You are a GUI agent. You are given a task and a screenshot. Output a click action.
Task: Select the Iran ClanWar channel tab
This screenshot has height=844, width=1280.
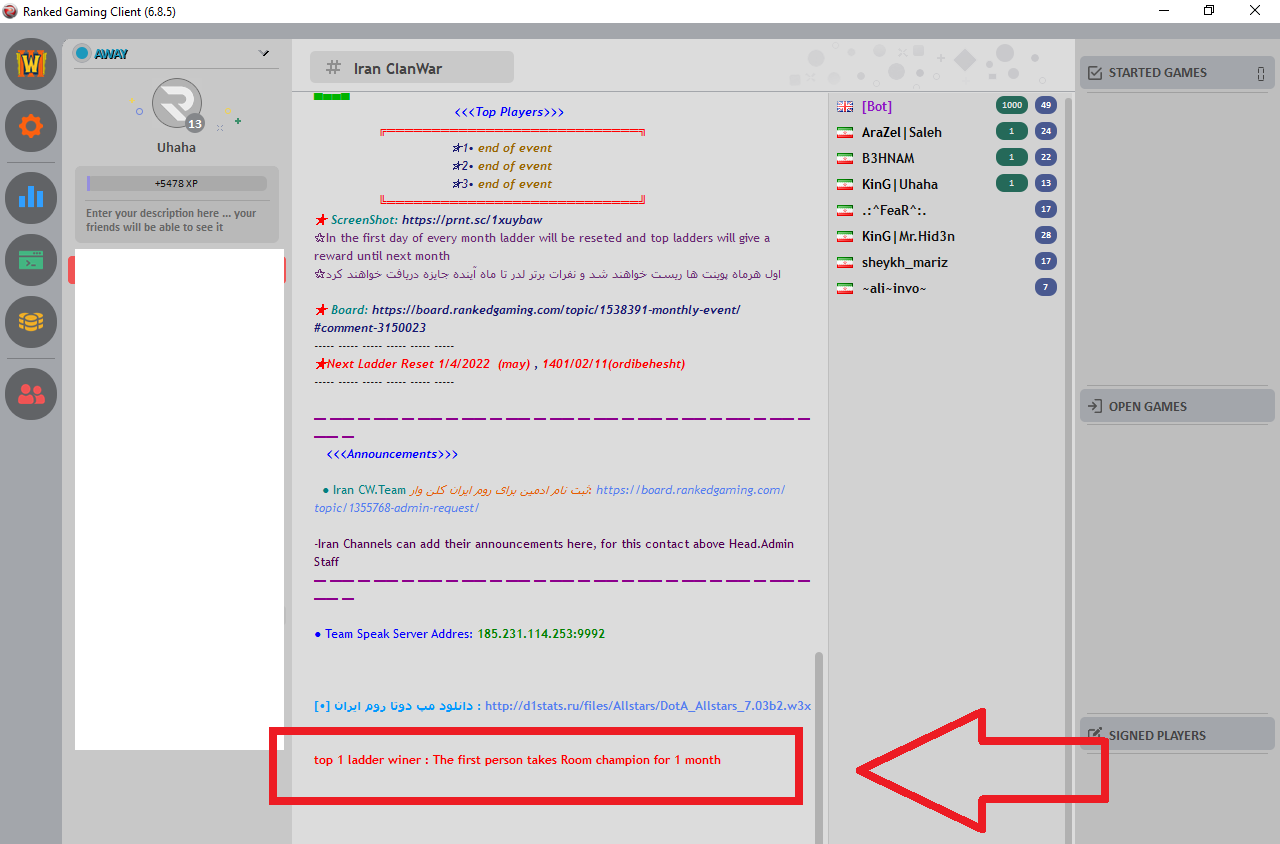click(x=412, y=68)
